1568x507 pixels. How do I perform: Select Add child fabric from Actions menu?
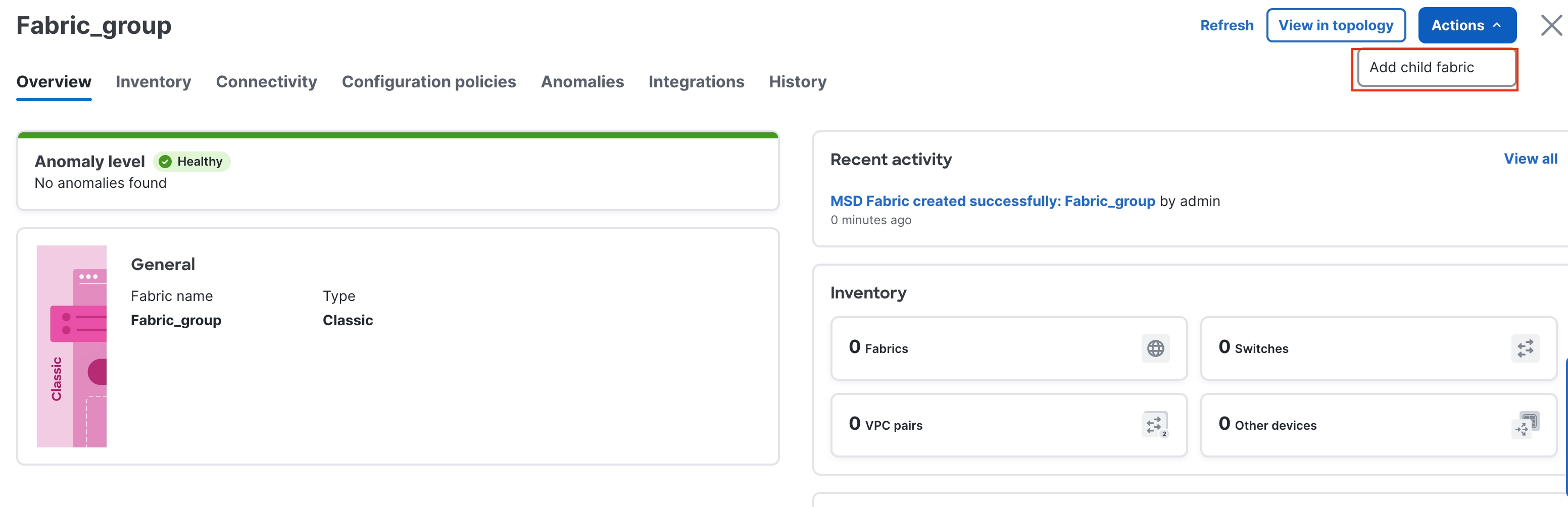pos(1435,67)
